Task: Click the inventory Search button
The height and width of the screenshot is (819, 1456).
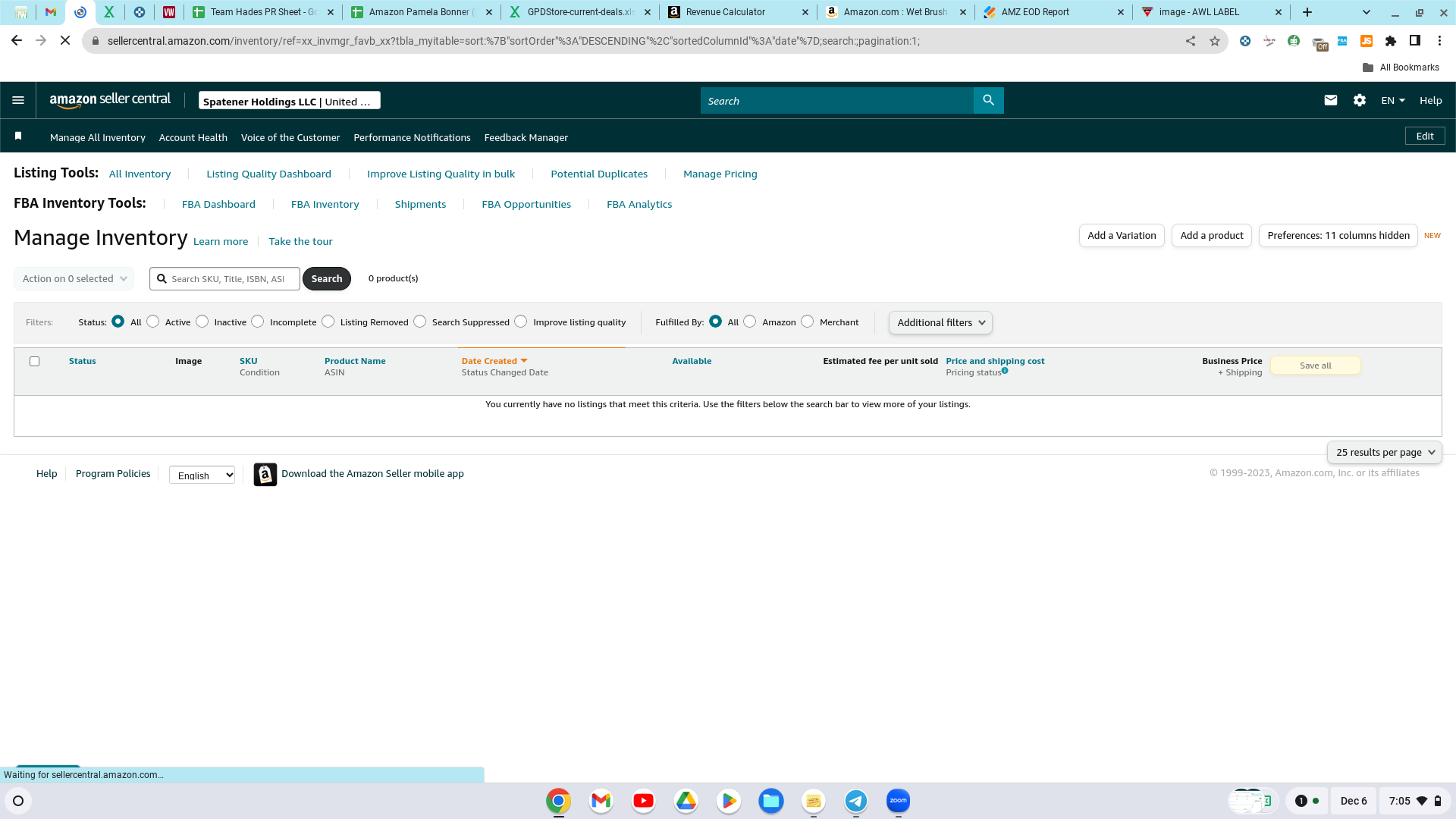Action: (x=327, y=278)
